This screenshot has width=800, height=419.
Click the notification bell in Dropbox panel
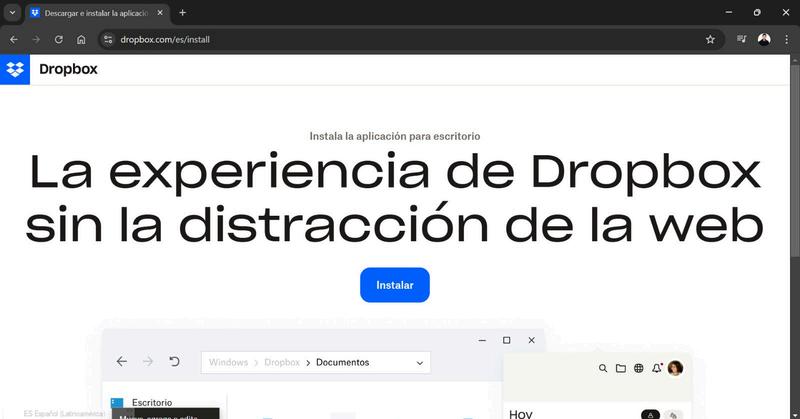coord(657,367)
